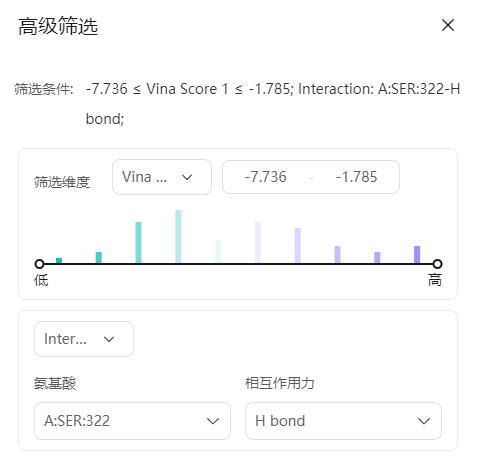Open the Vina score dimension dropdown
478x461 pixels.
(162, 177)
